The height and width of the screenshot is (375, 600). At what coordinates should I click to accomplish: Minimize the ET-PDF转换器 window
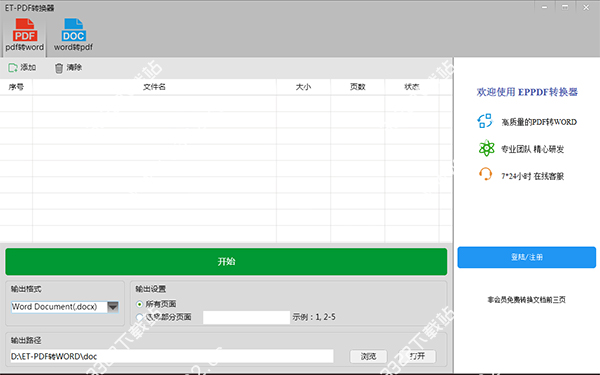(x=545, y=7)
